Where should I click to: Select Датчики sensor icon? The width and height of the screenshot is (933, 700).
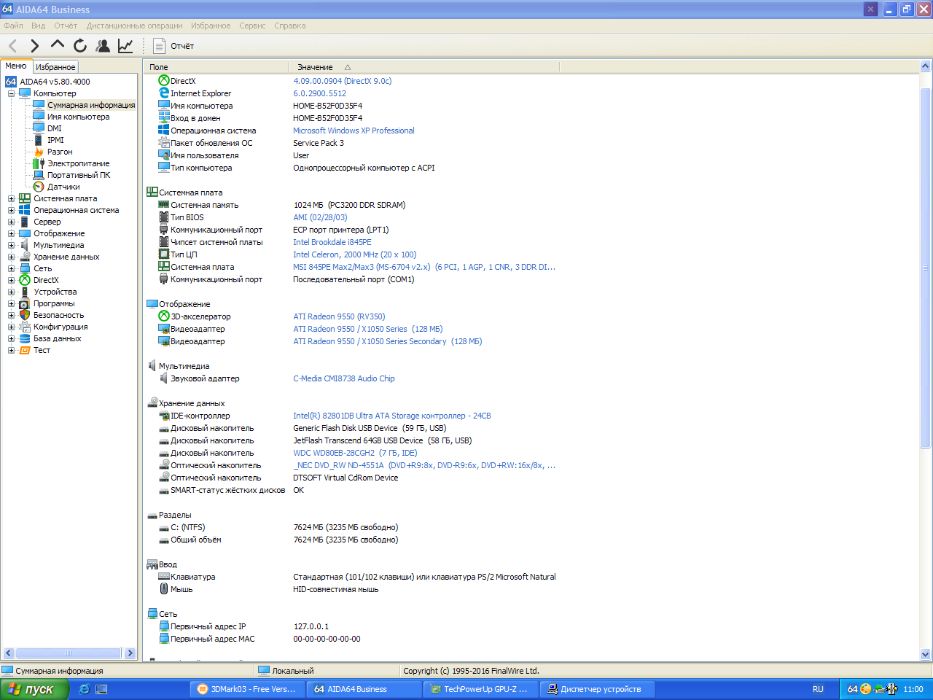pos(39,187)
